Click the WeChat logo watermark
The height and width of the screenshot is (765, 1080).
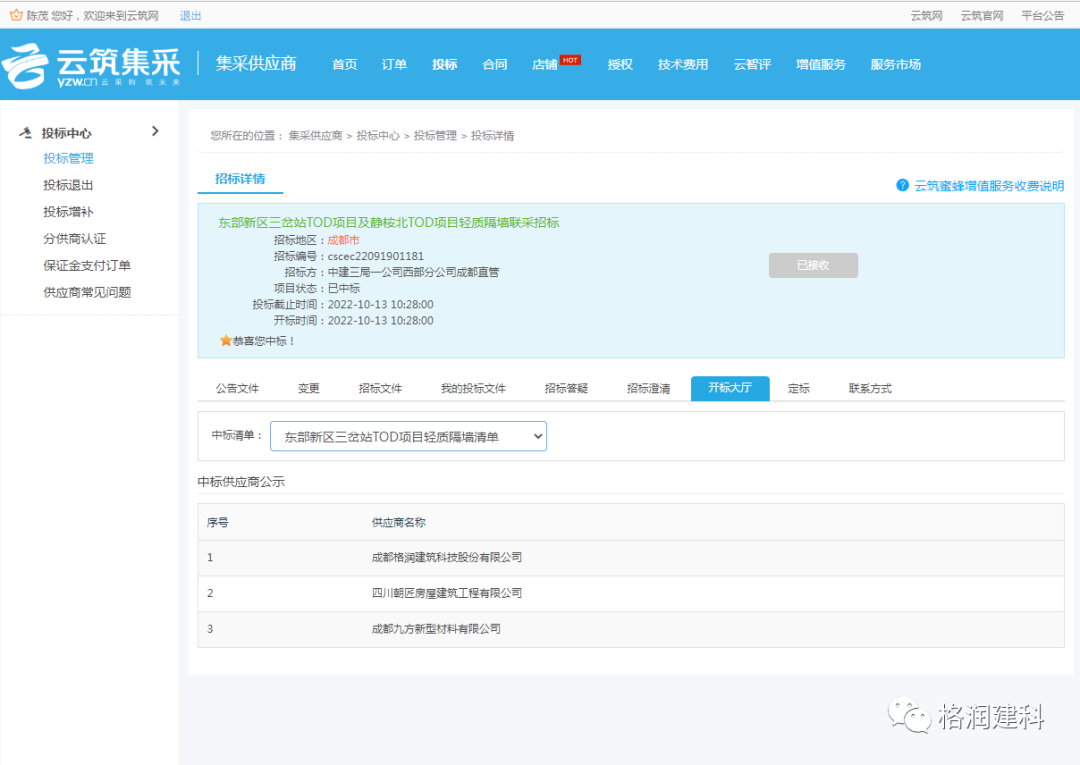click(908, 716)
